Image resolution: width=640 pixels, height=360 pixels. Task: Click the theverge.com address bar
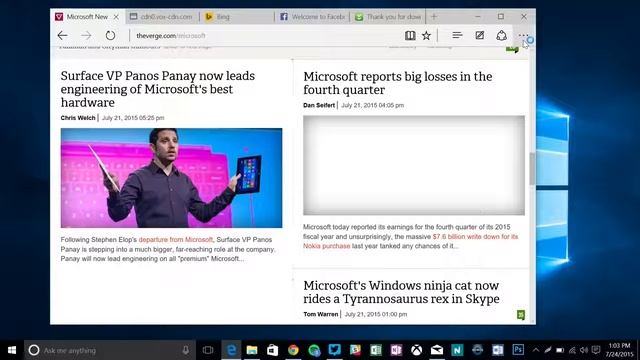coord(265,36)
